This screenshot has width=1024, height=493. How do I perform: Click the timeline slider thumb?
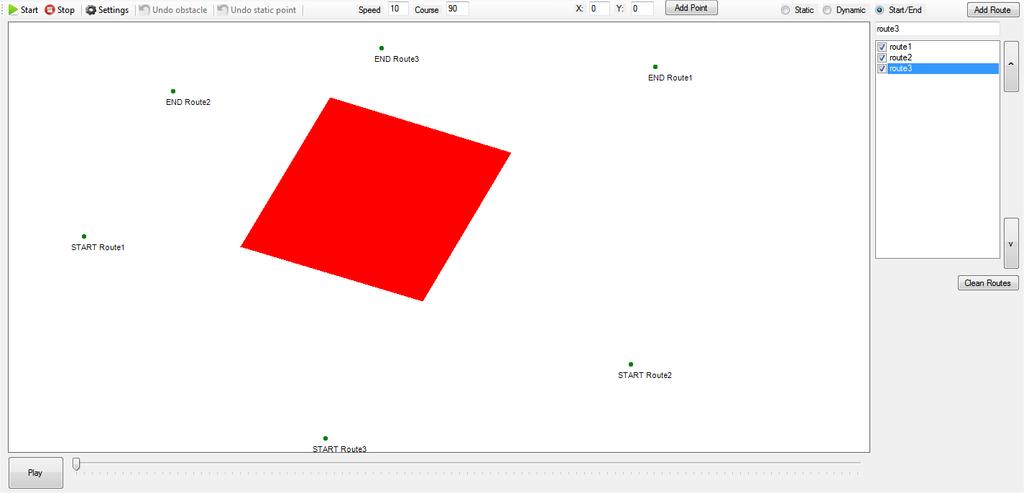tap(76, 464)
